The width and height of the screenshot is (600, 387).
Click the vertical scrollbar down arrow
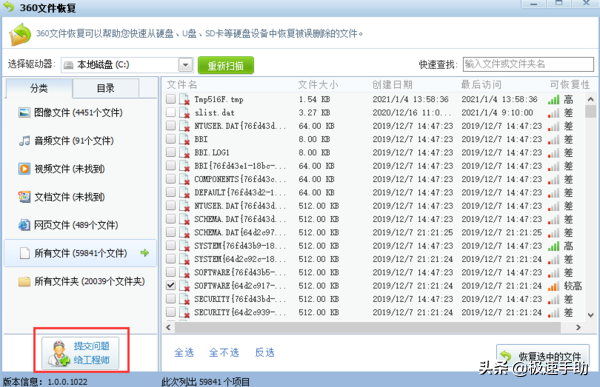point(590,315)
